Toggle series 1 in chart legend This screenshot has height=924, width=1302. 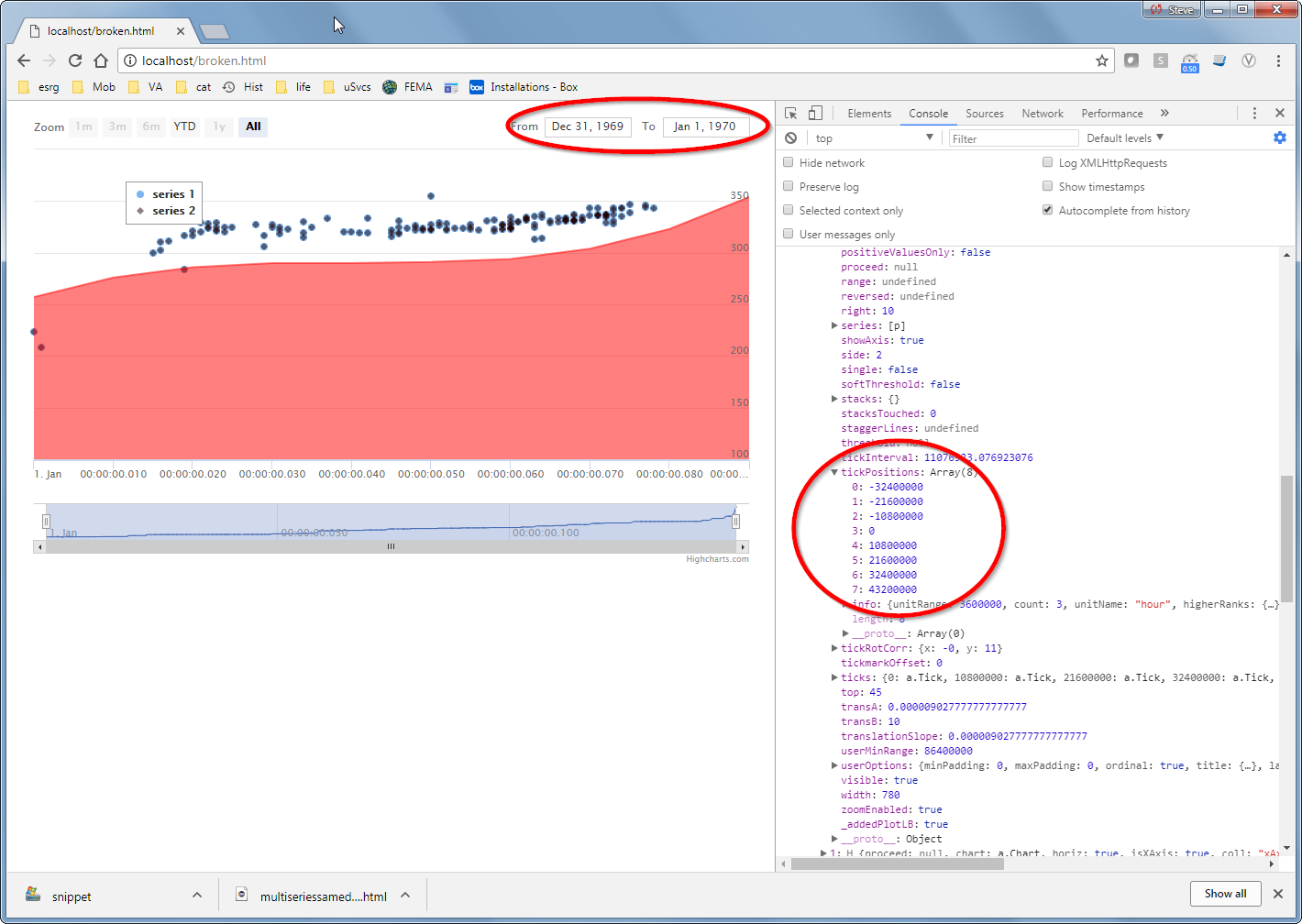click(165, 194)
